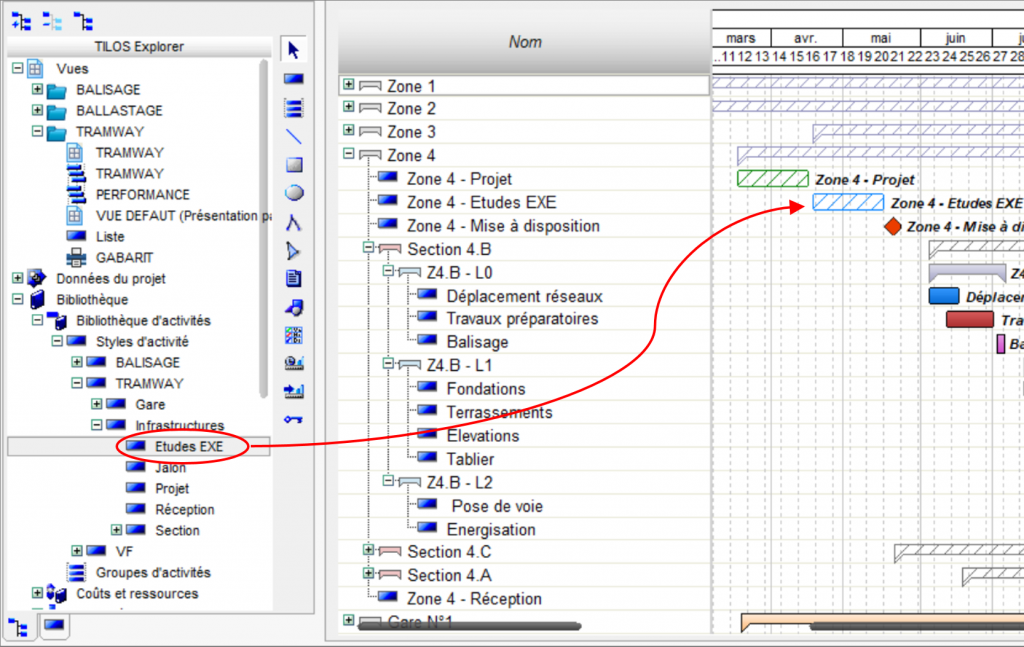
Task: Open the PERFORMANCE Gantt view
Action: click(x=142, y=195)
